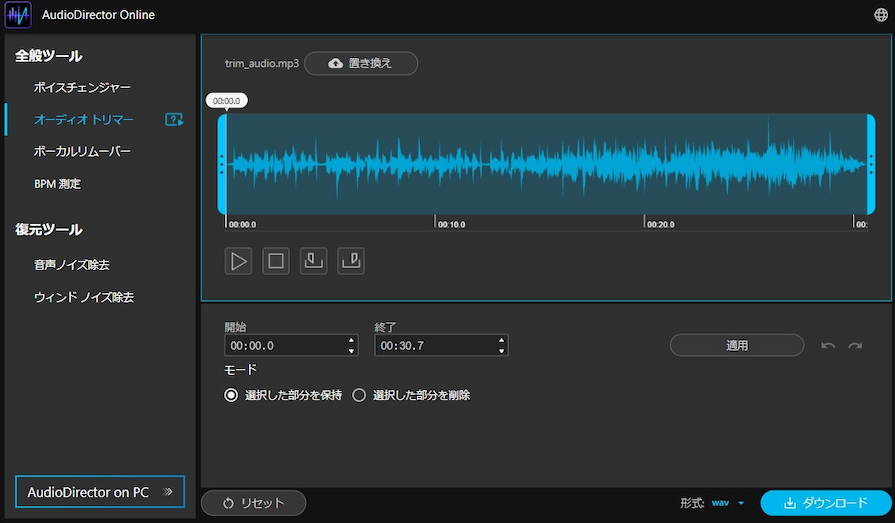
Task: Click the 開始 time input field
Action: click(291, 345)
